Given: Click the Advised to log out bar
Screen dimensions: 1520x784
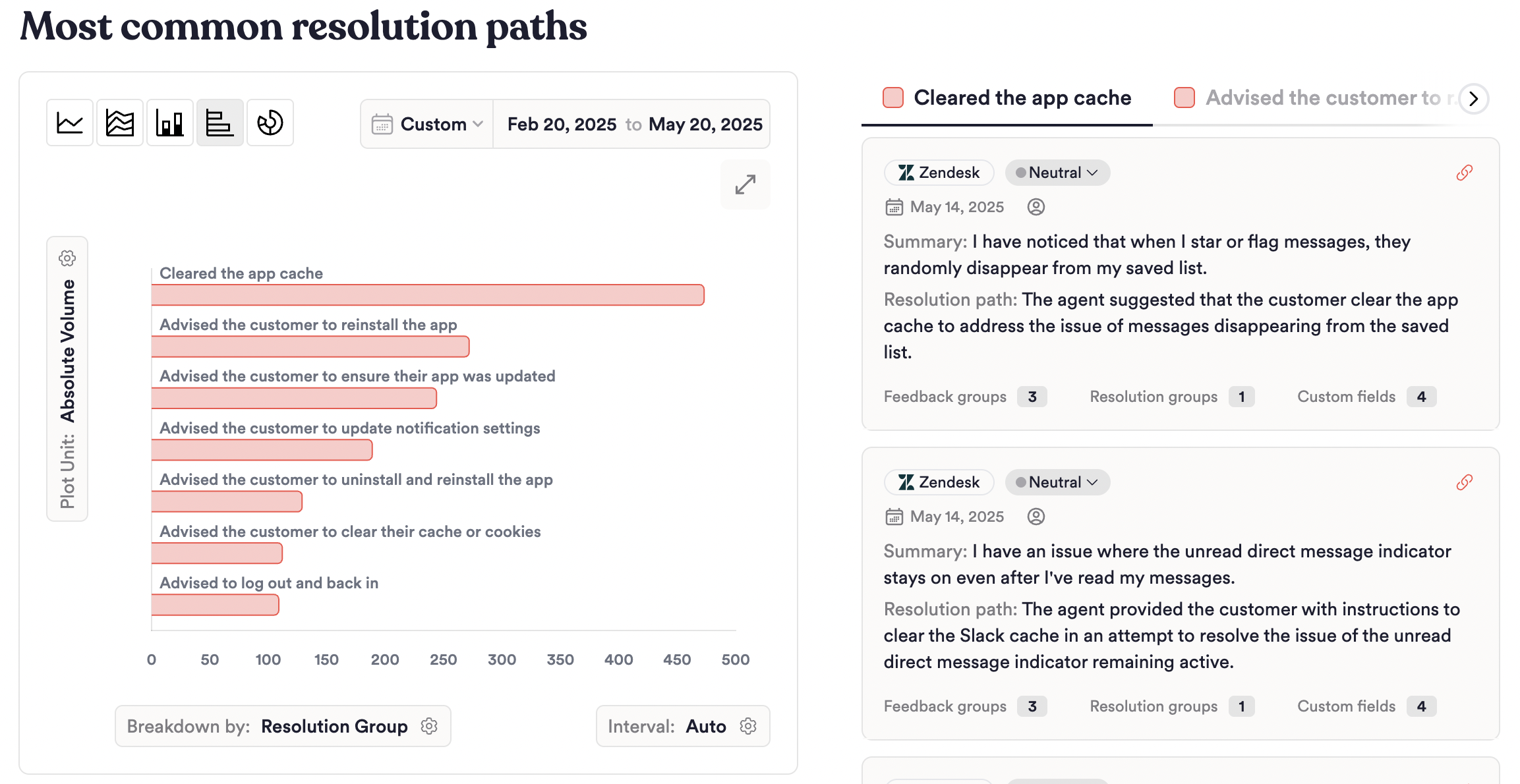Looking at the screenshot, I should [x=216, y=605].
